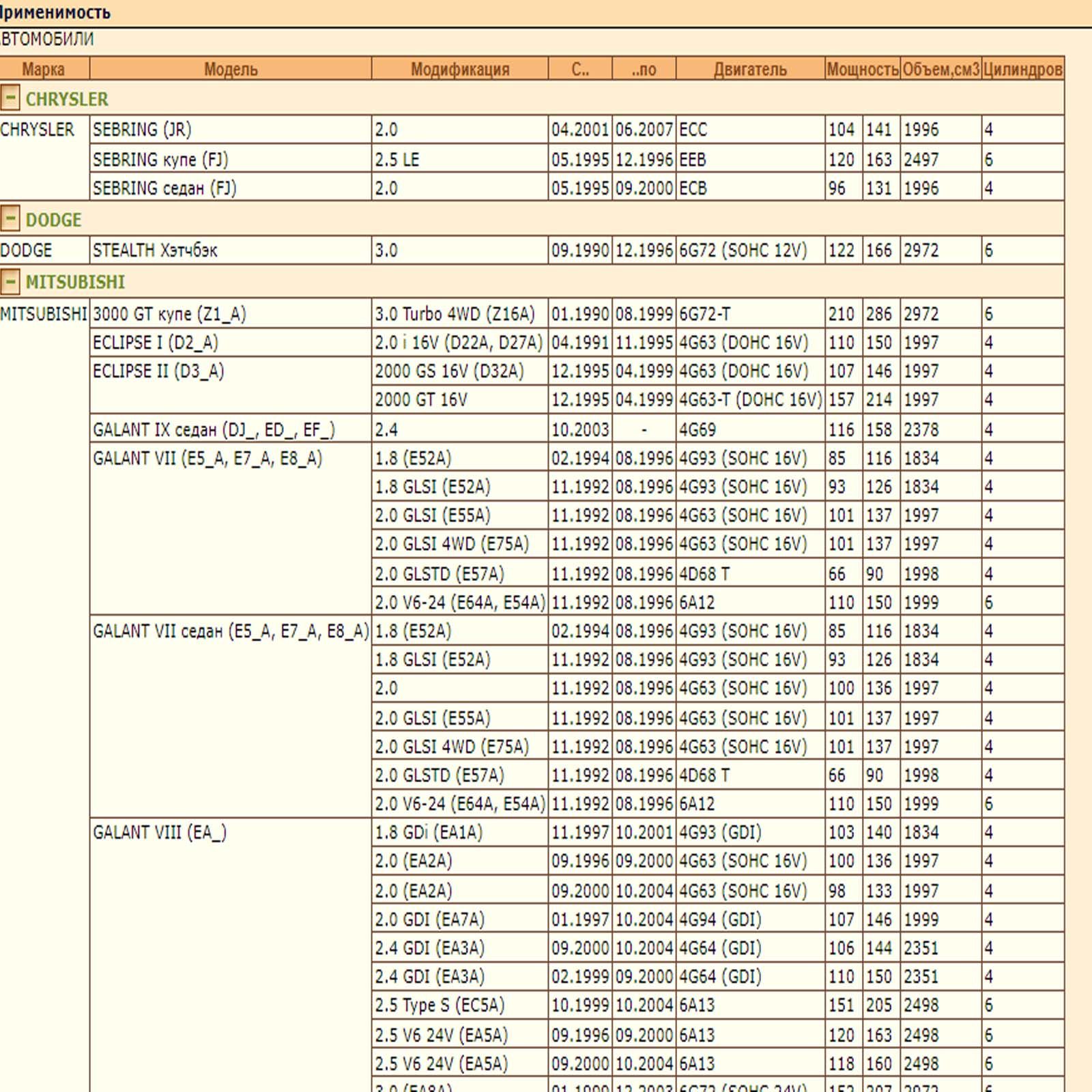Collapse the DODGE group with minus icon

pyautogui.click(x=10, y=218)
